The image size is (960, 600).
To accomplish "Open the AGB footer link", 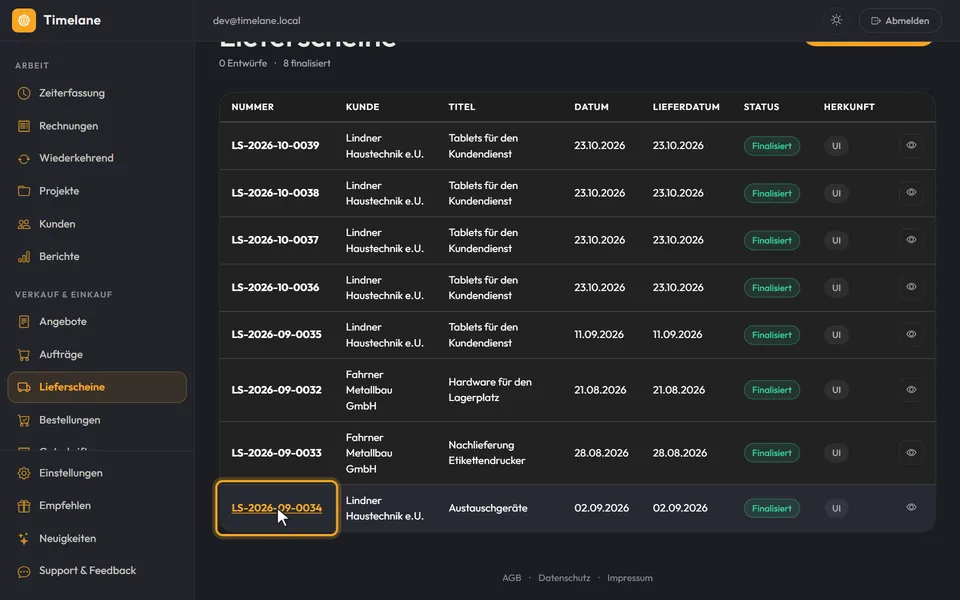I will [511, 578].
